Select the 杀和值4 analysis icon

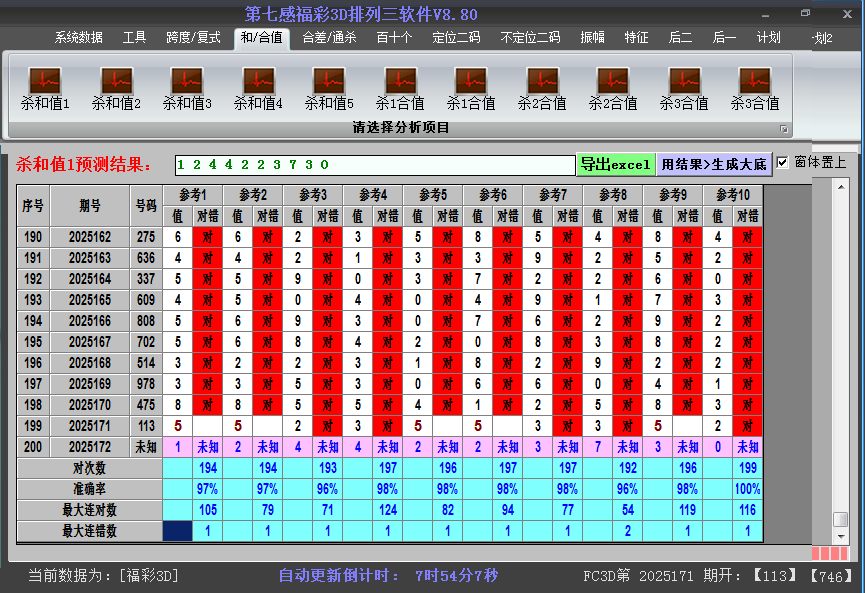pos(258,88)
